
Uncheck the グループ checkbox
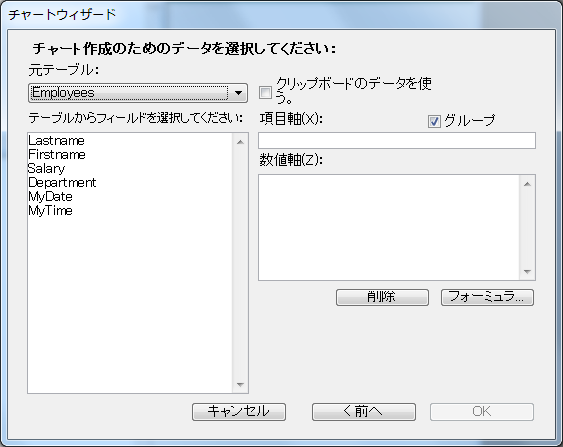point(434,121)
